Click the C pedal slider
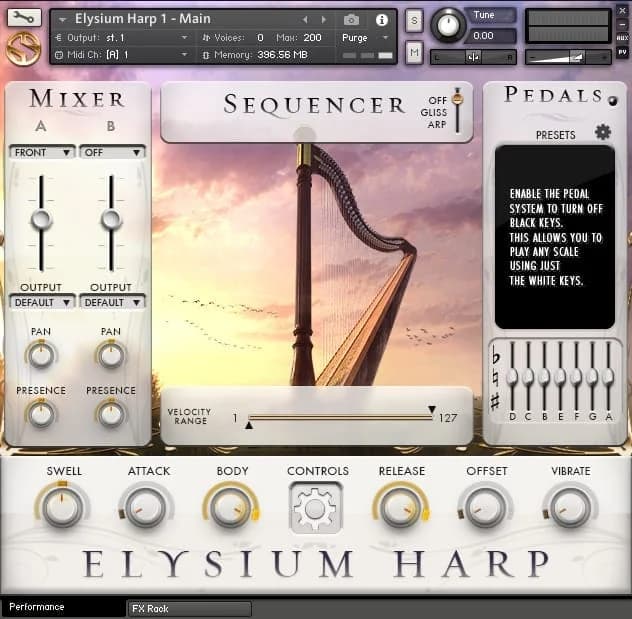 [x=528, y=377]
